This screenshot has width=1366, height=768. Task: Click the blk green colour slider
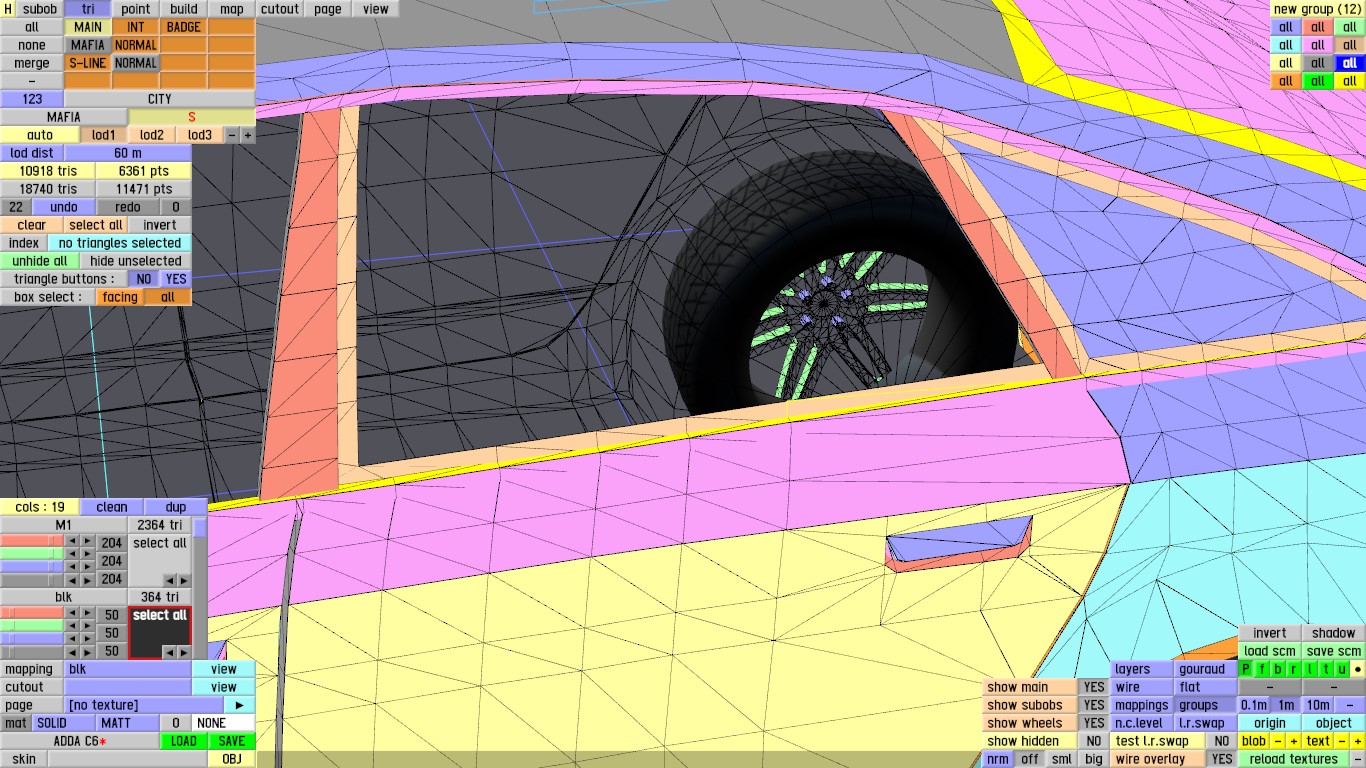(x=32, y=633)
